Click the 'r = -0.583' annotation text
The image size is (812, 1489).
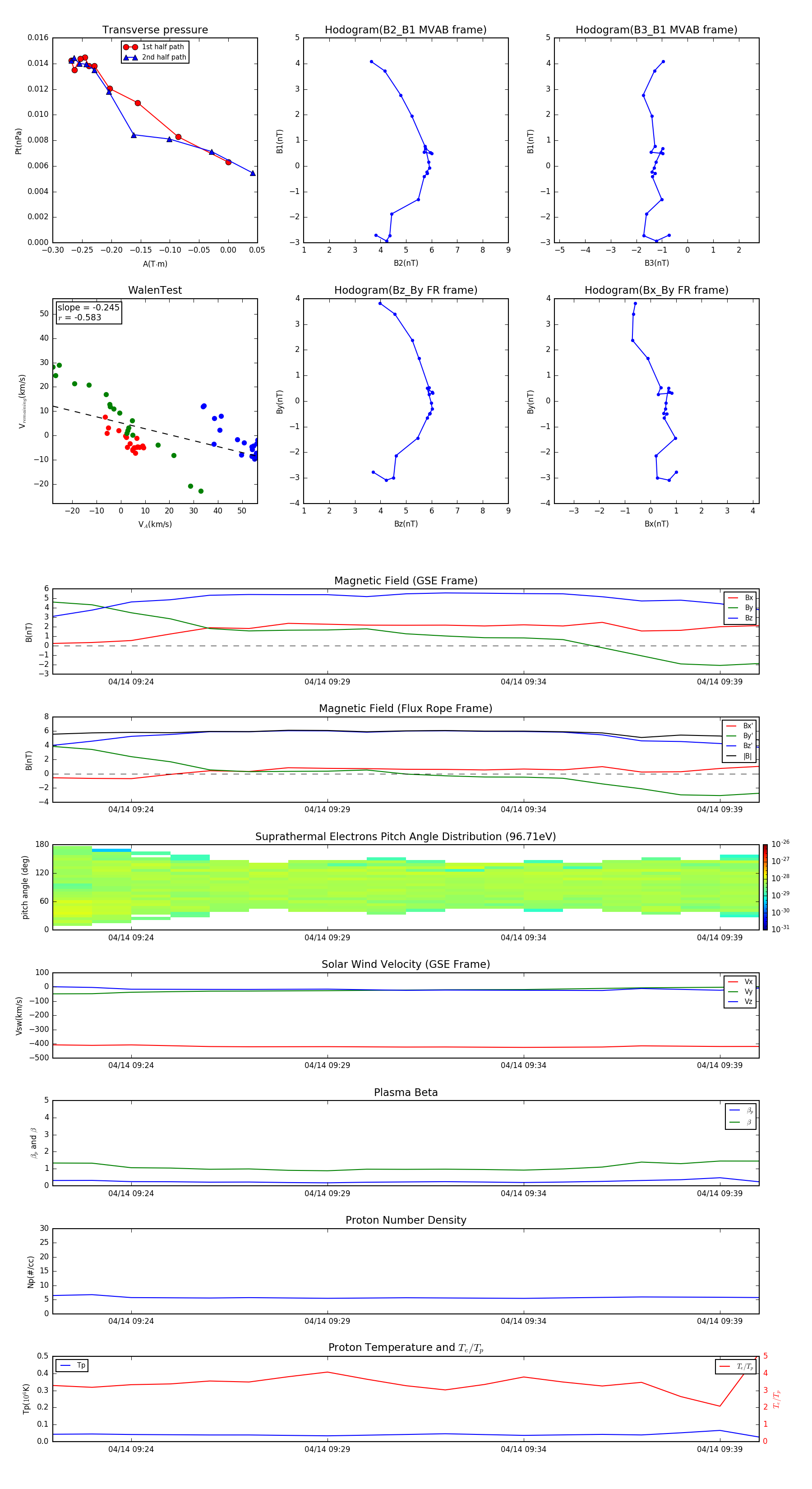tap(80, 317)
